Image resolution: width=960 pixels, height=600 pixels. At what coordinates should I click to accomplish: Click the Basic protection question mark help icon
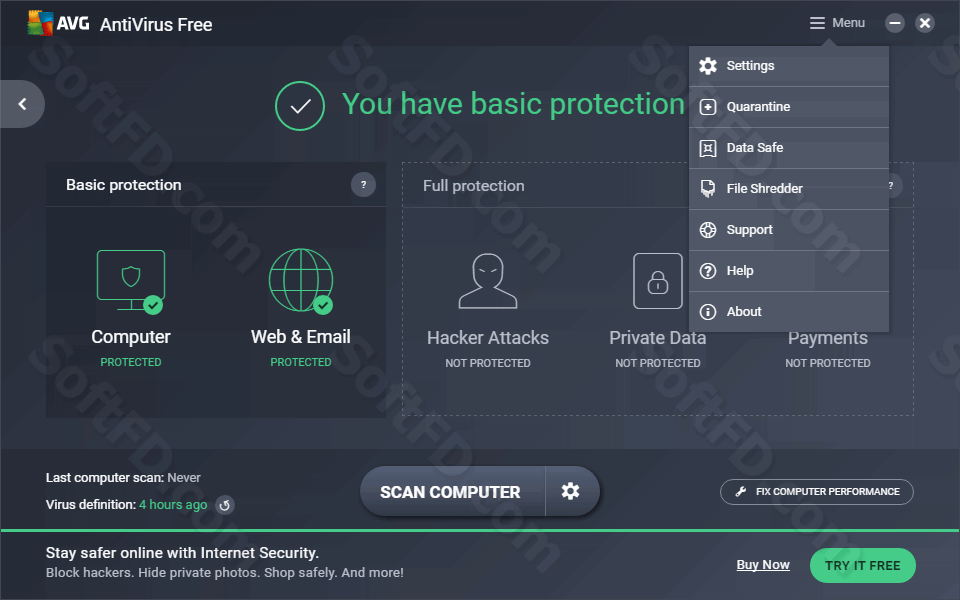point(363,184)
